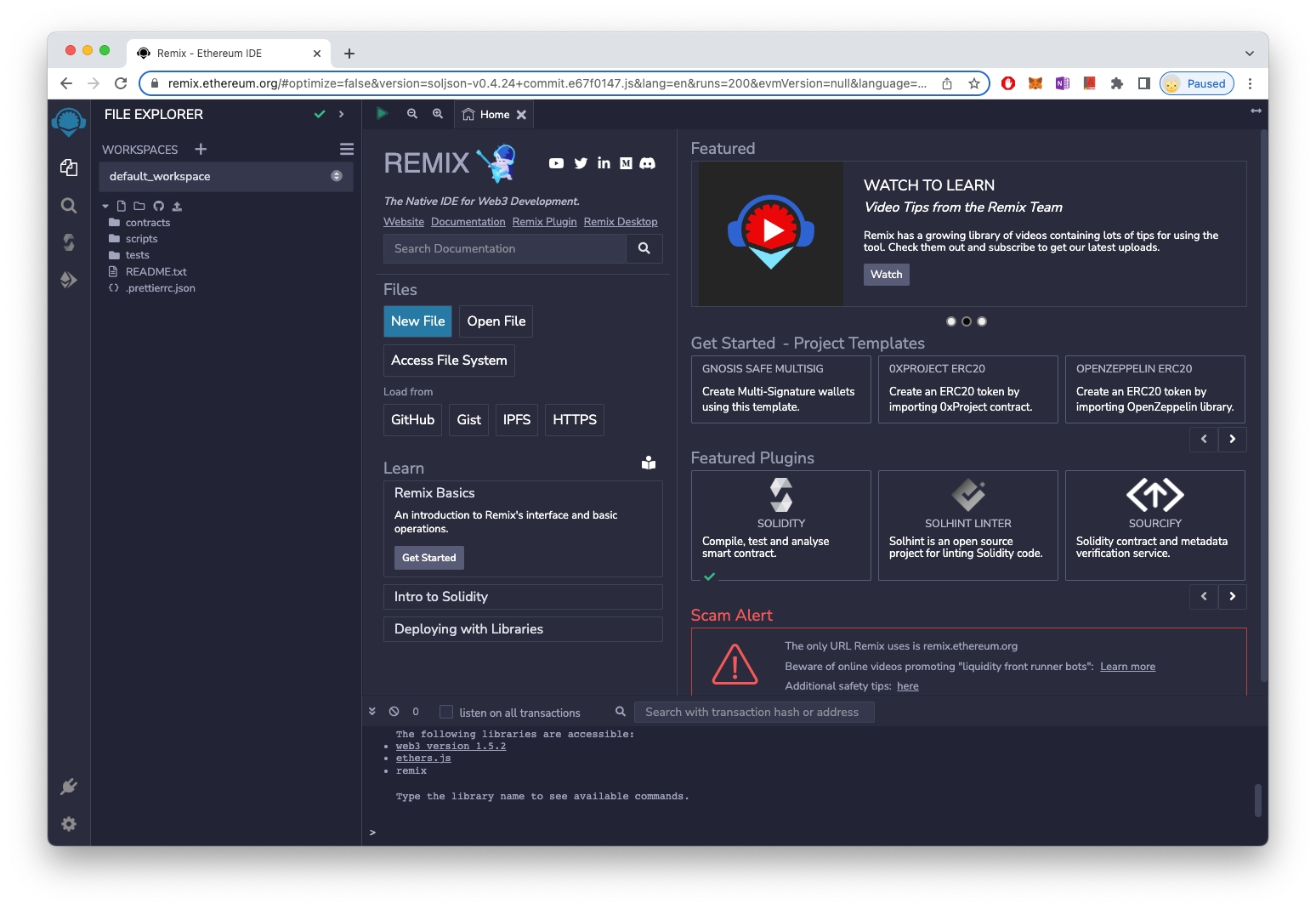Open Remix Discord icon link

pos(648,163)
